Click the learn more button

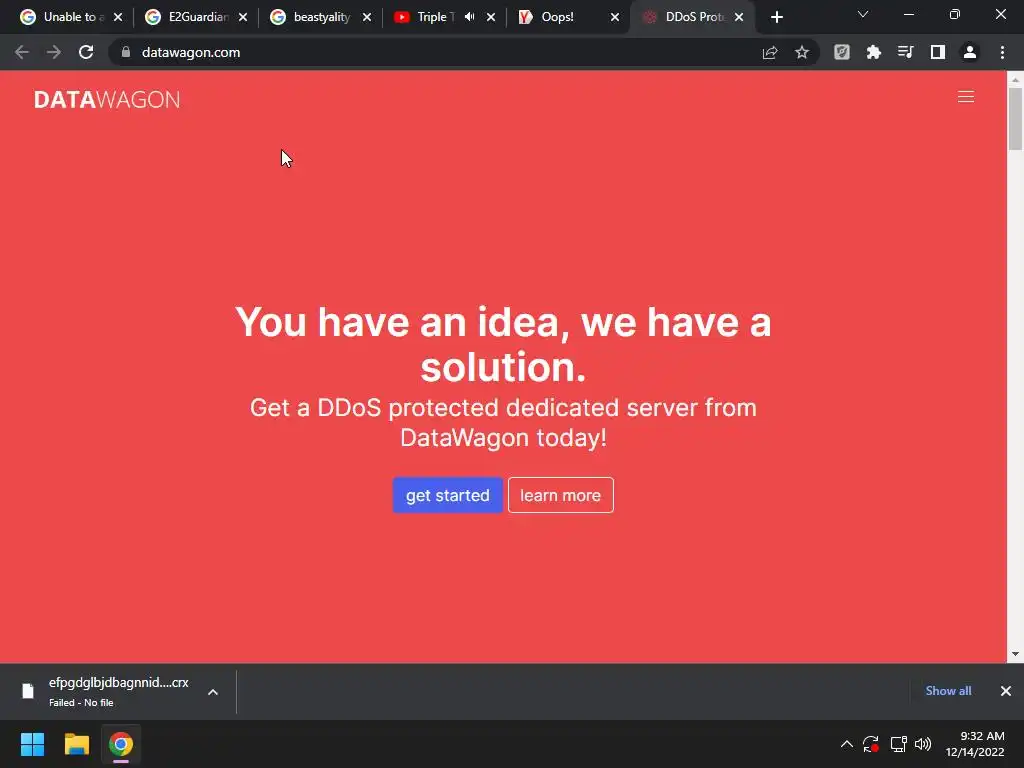coord(560,495)
